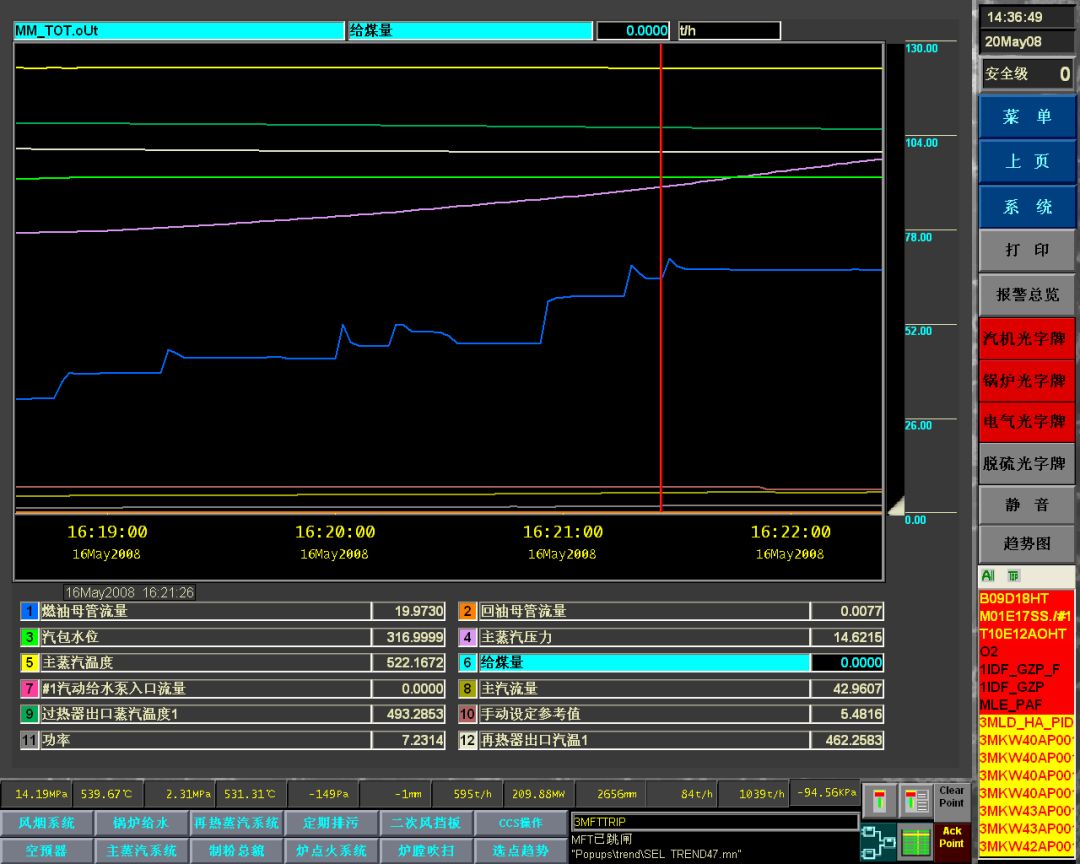Open 锅炉光字牌 boiler annunciator
This screenshot has height=864, width=1080.
[x=1026, y=380]
